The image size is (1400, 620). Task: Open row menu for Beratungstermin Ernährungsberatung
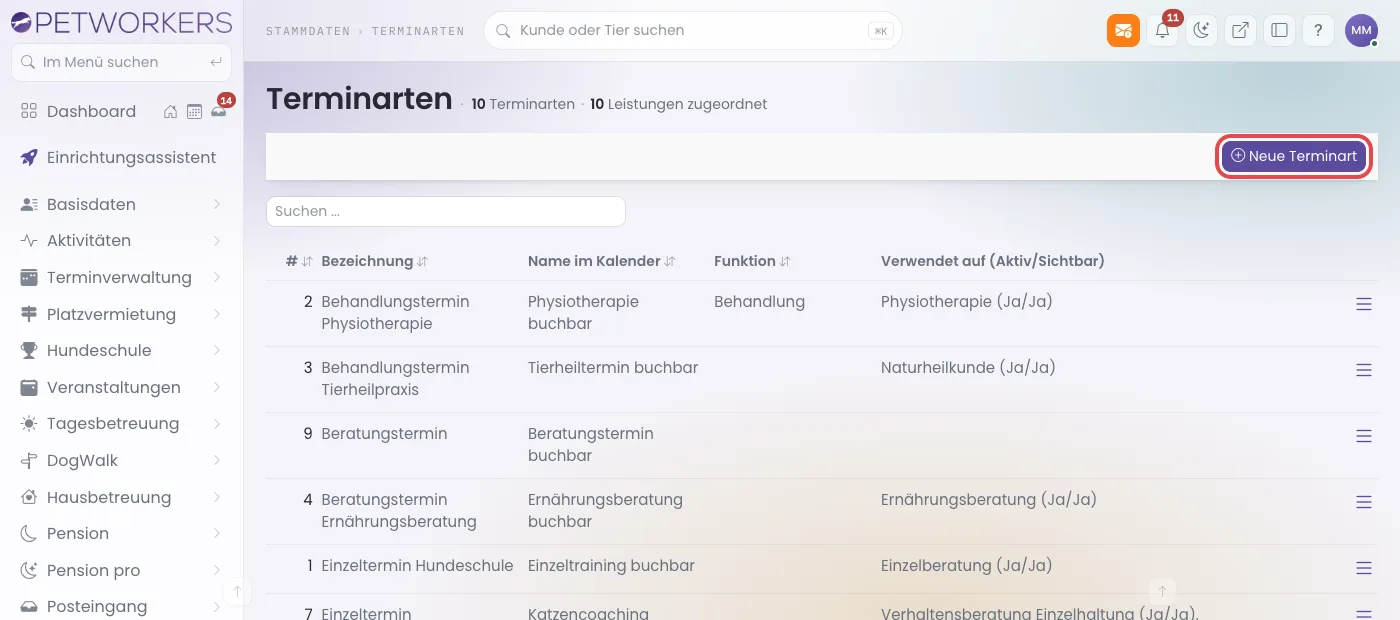pos(1363,502)
